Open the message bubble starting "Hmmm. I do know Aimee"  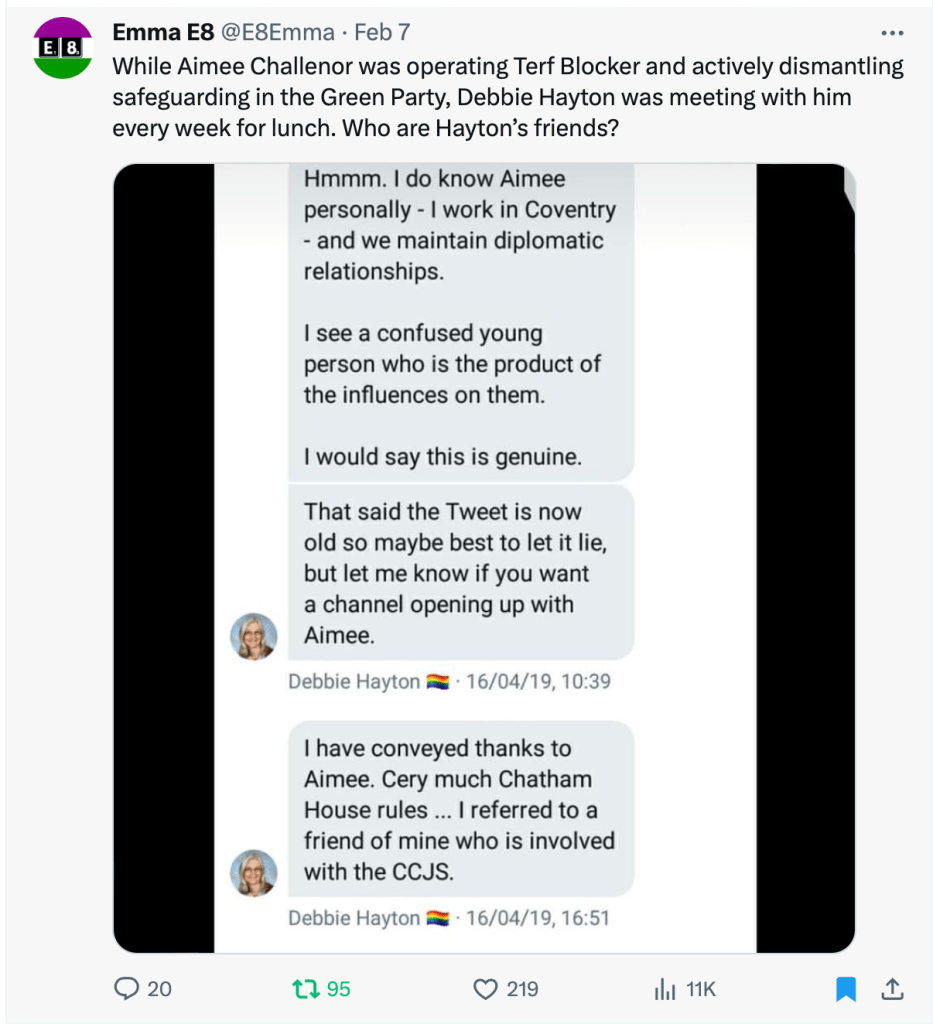(460, 320)
